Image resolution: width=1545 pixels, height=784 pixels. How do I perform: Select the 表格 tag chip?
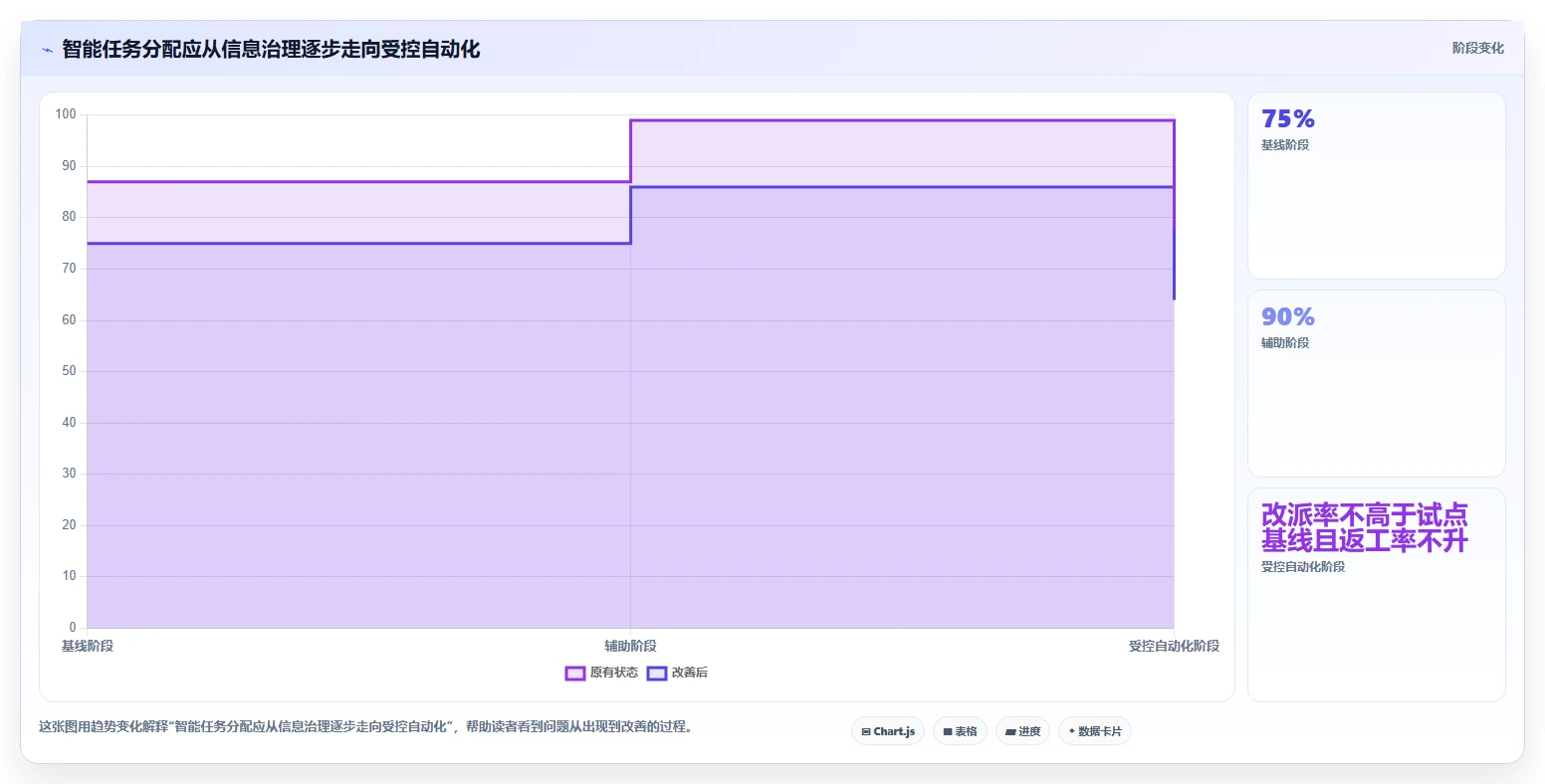961,731
